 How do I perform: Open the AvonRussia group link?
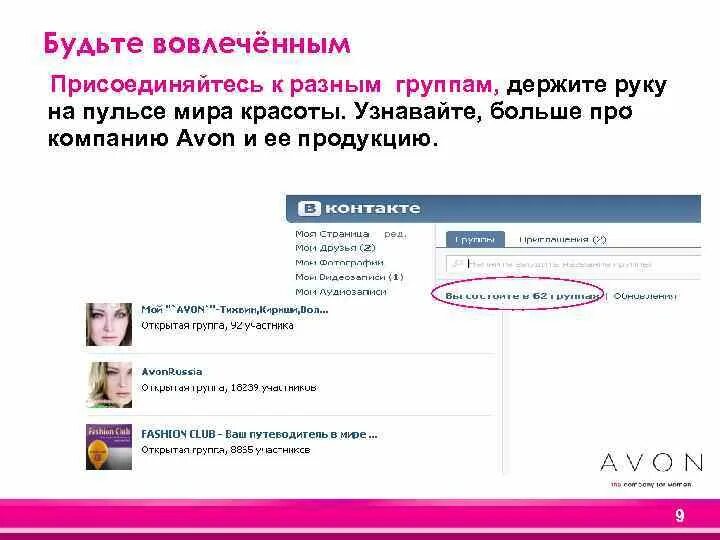click(x=172, y=371)
